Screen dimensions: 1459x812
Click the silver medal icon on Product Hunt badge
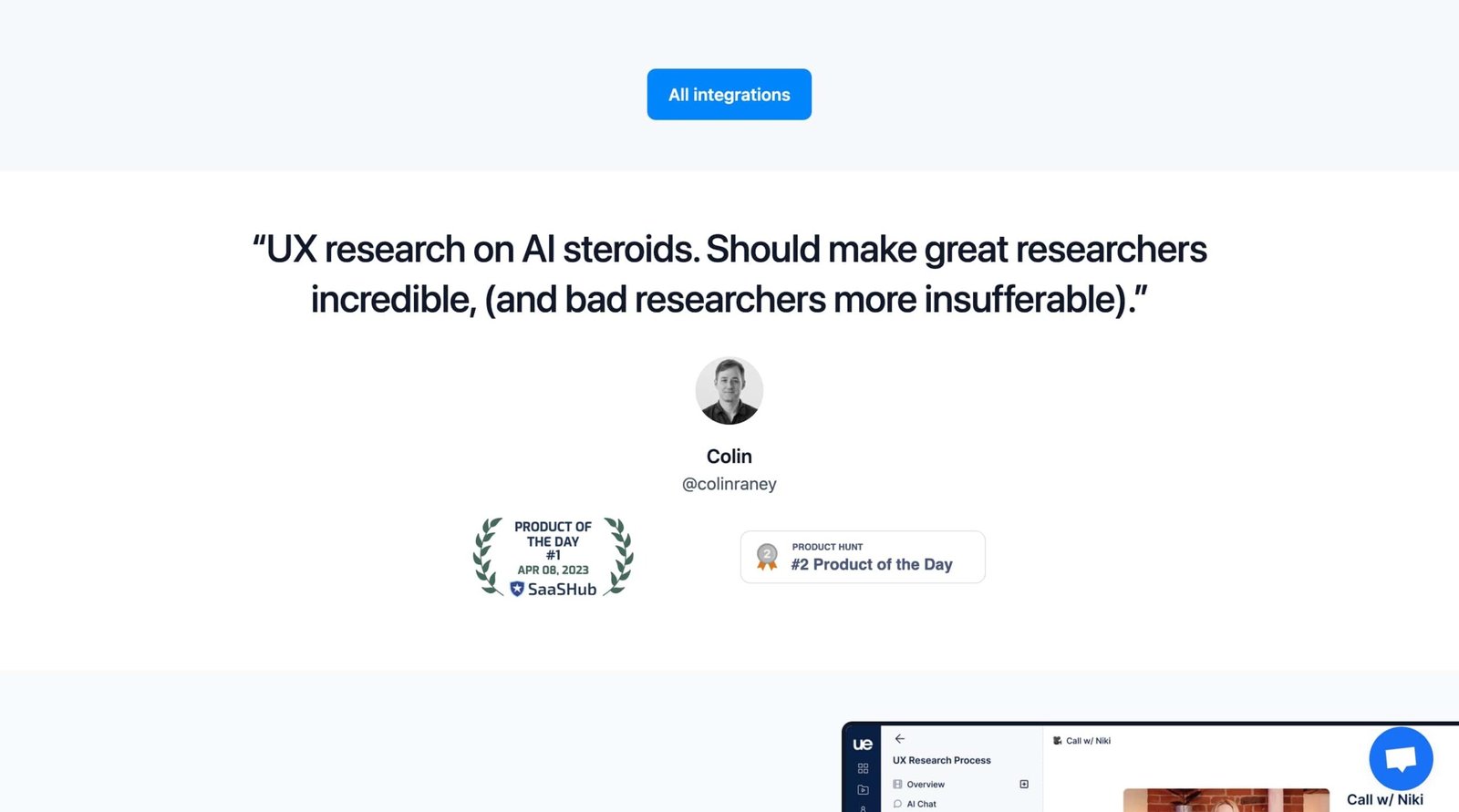(767, 557)
